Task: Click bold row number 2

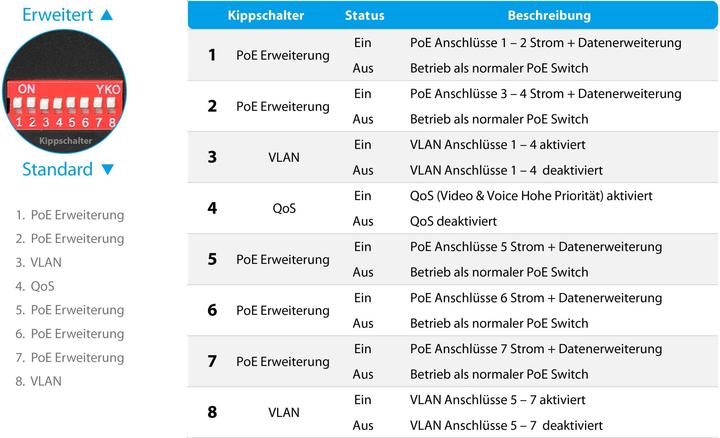Action: coord(212,106)
